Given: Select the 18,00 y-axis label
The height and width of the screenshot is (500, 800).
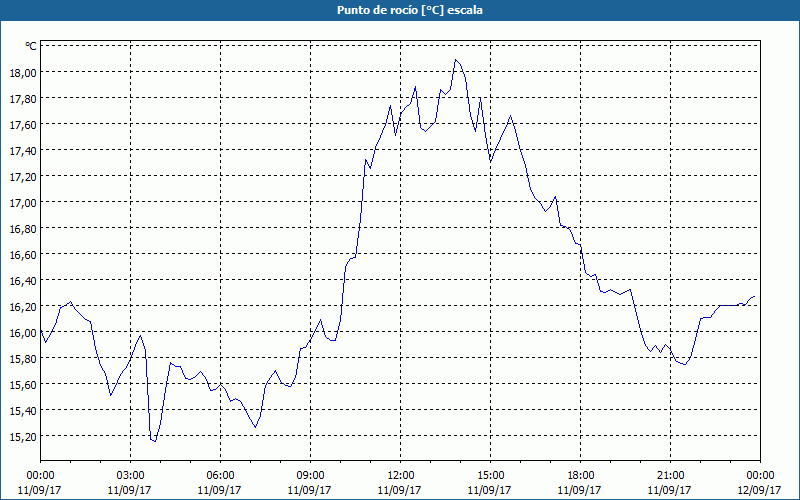Looking at the screenshot, I should (23, 72).
